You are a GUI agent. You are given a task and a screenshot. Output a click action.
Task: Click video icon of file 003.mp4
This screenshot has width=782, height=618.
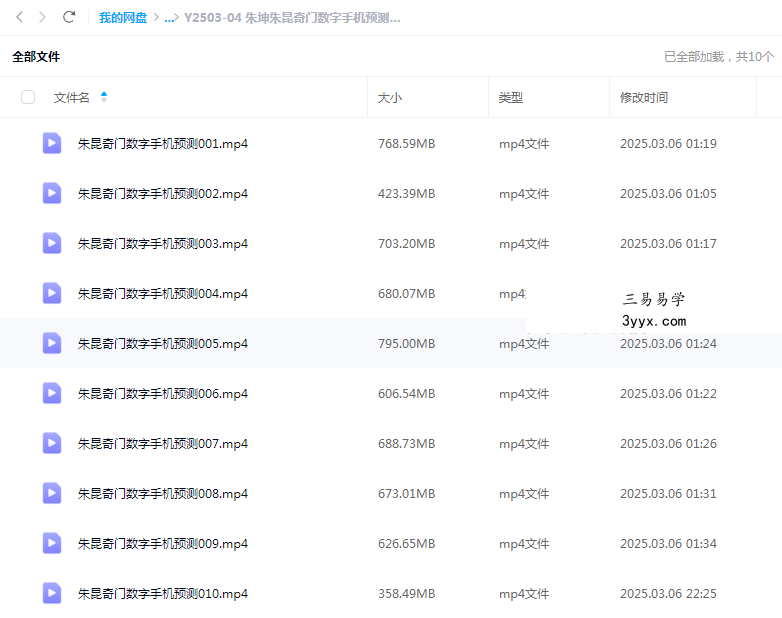click(x=52, y=243)
